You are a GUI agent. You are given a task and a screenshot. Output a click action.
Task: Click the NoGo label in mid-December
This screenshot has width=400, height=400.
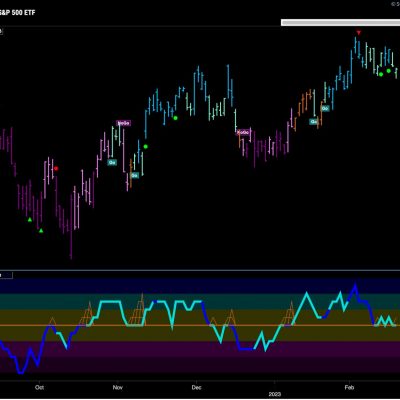tap(243, 133)
